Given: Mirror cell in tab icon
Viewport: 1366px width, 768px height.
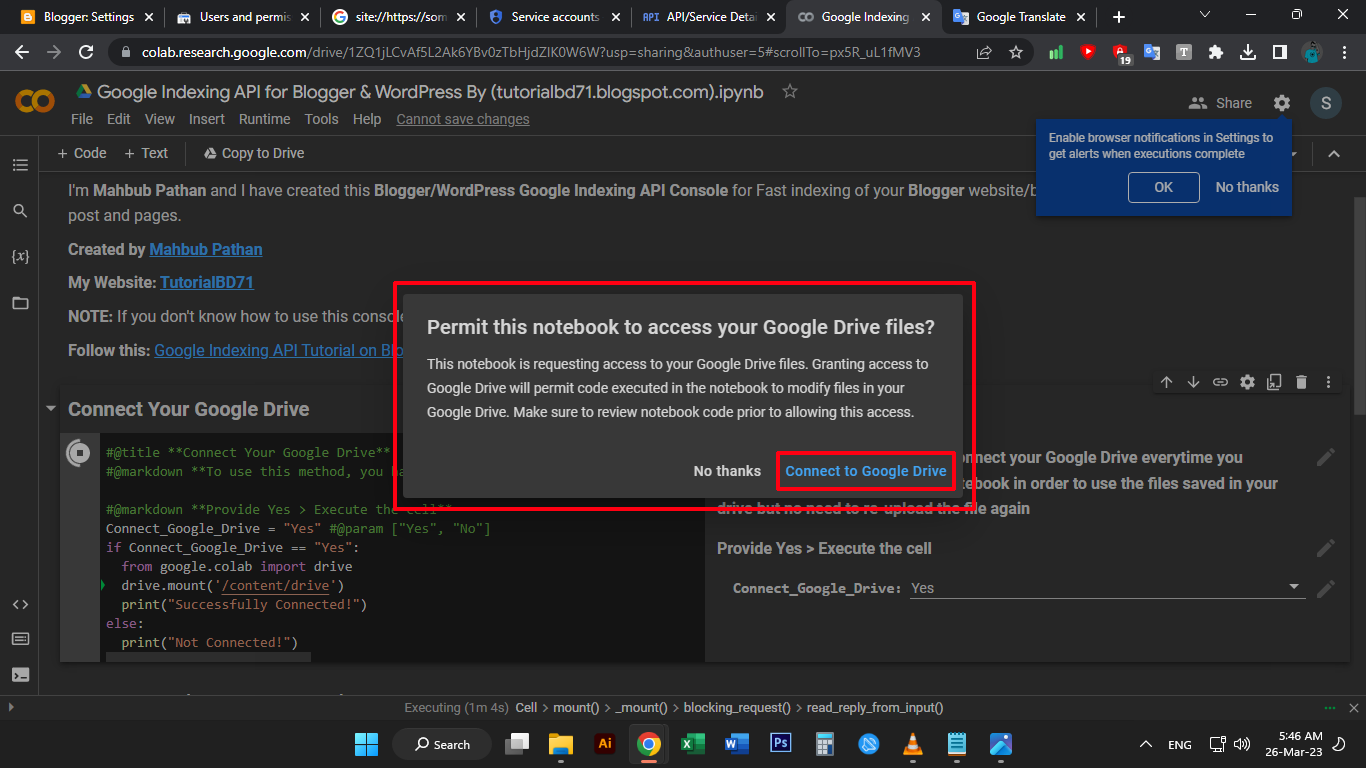Looking at the screenshot, I should pos(1274,382).
